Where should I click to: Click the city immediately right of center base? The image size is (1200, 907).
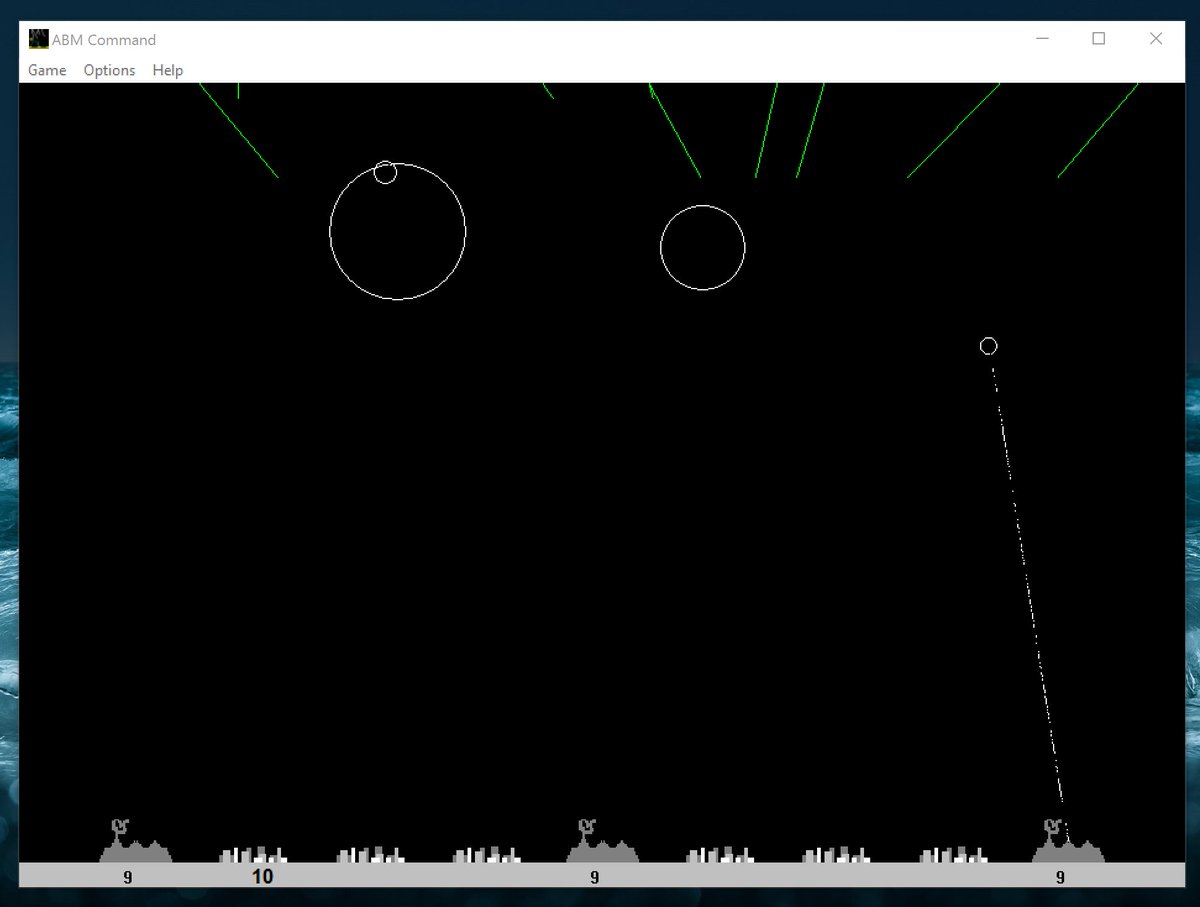(720, 855)
